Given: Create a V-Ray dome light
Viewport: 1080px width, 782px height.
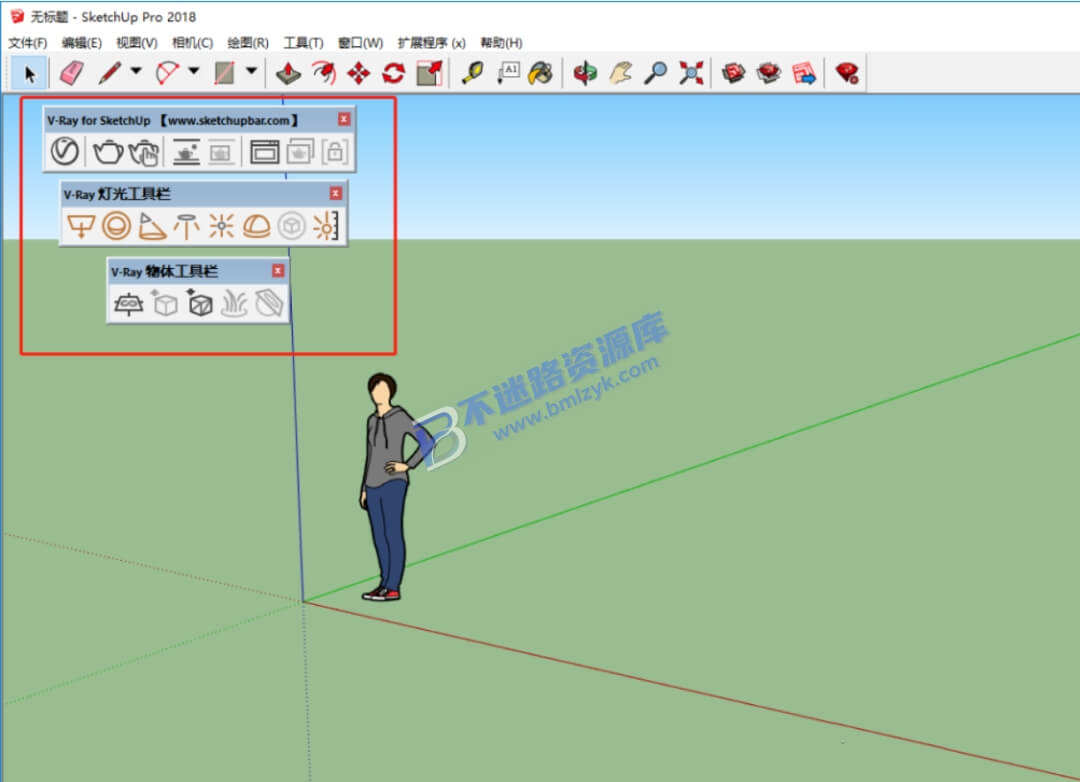Looking at the screenshot, I should (256, 226).
